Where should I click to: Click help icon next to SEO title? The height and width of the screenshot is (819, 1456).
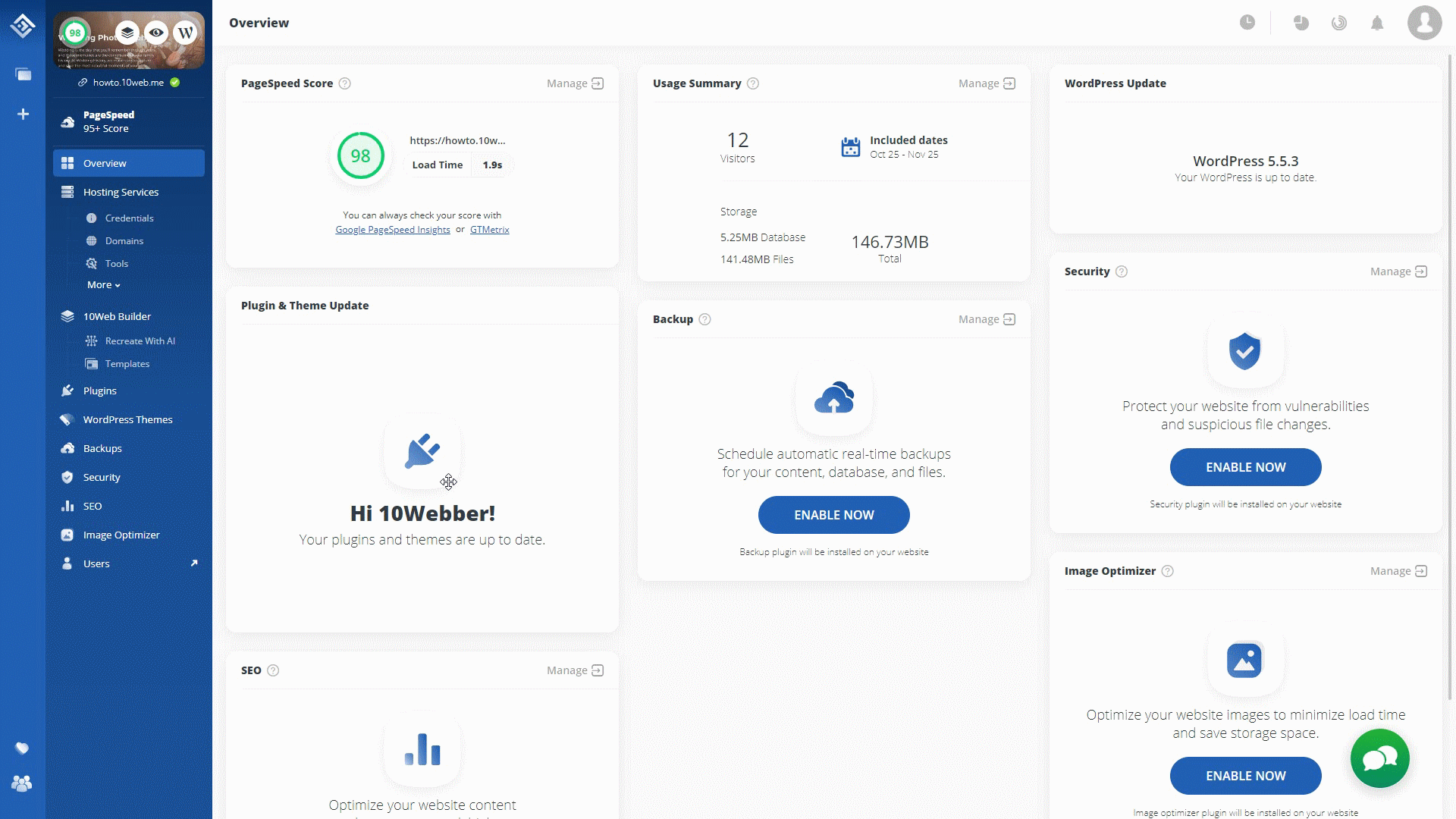273,670
